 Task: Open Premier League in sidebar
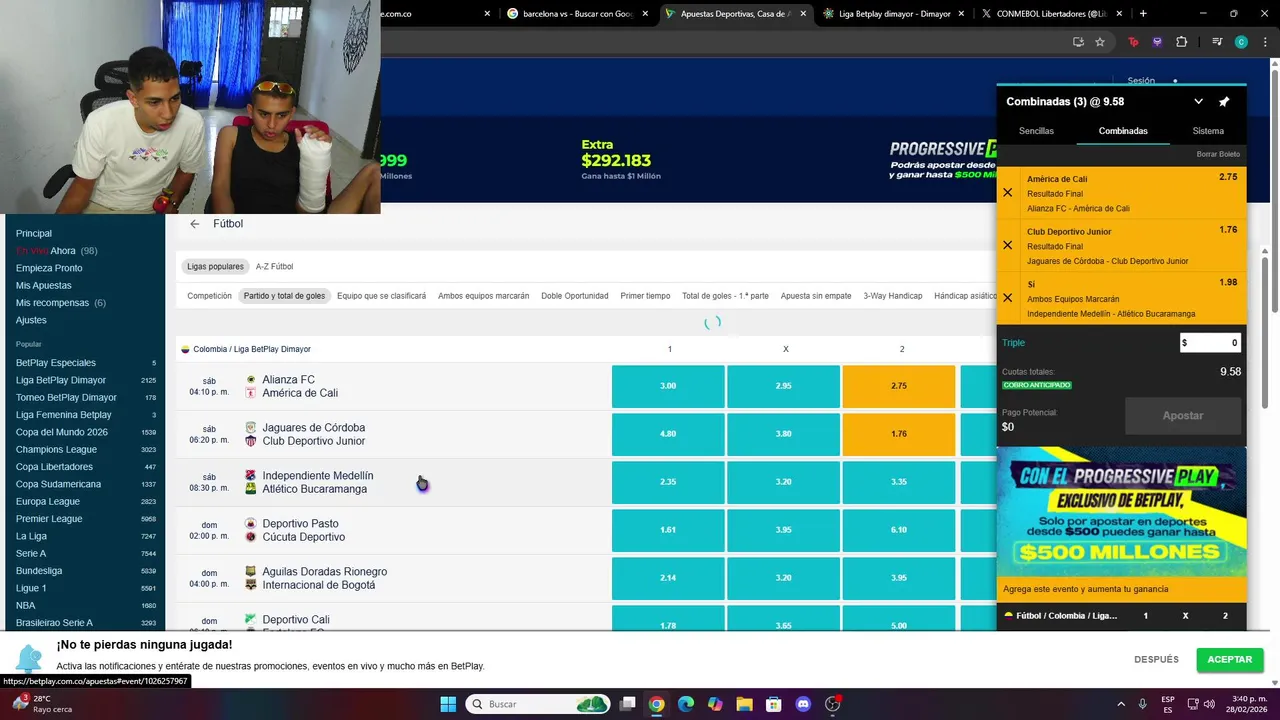click(x=49, y=519)
